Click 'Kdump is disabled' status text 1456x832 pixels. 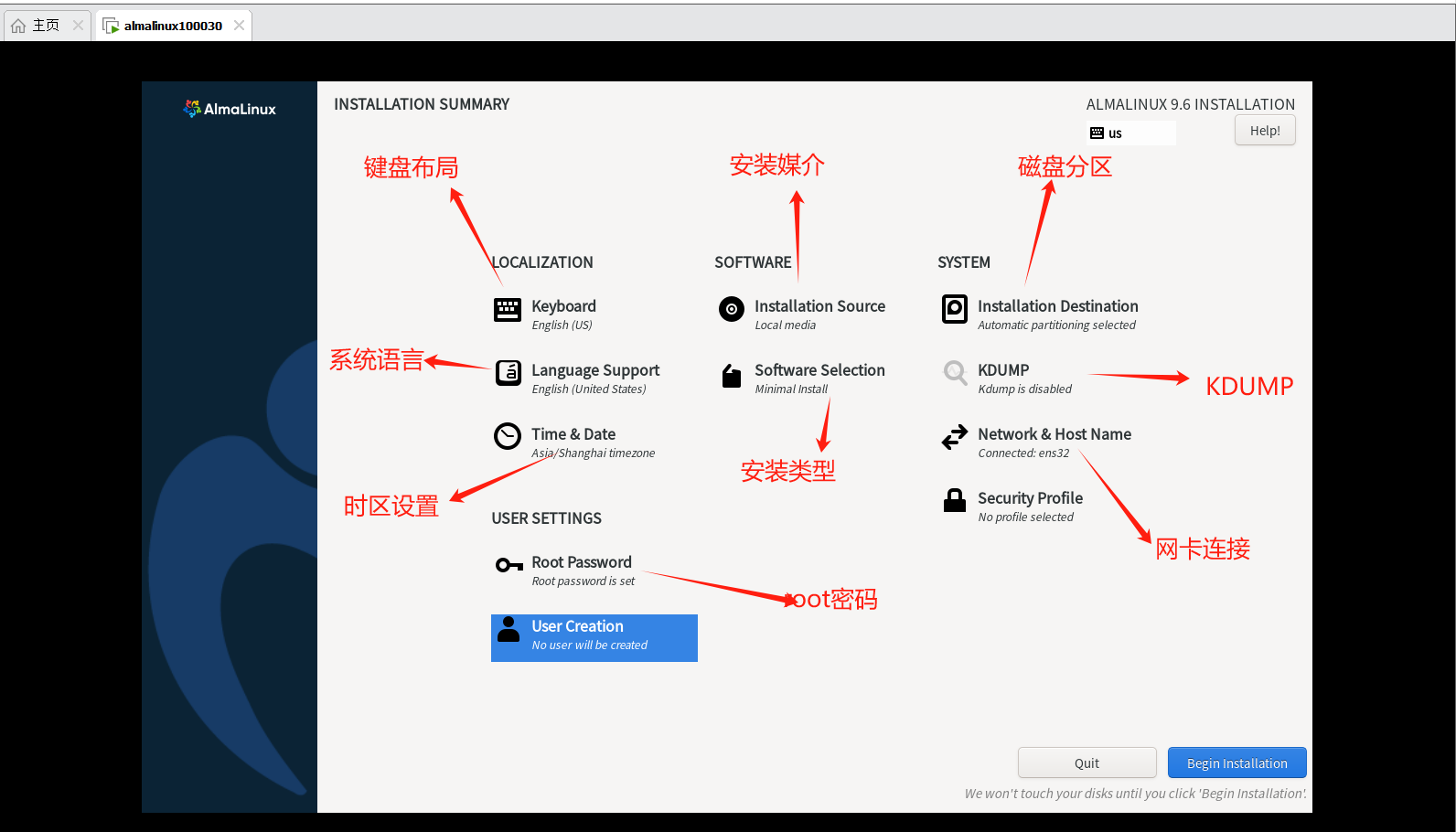pyautogui.click(x=1024, y=389)
